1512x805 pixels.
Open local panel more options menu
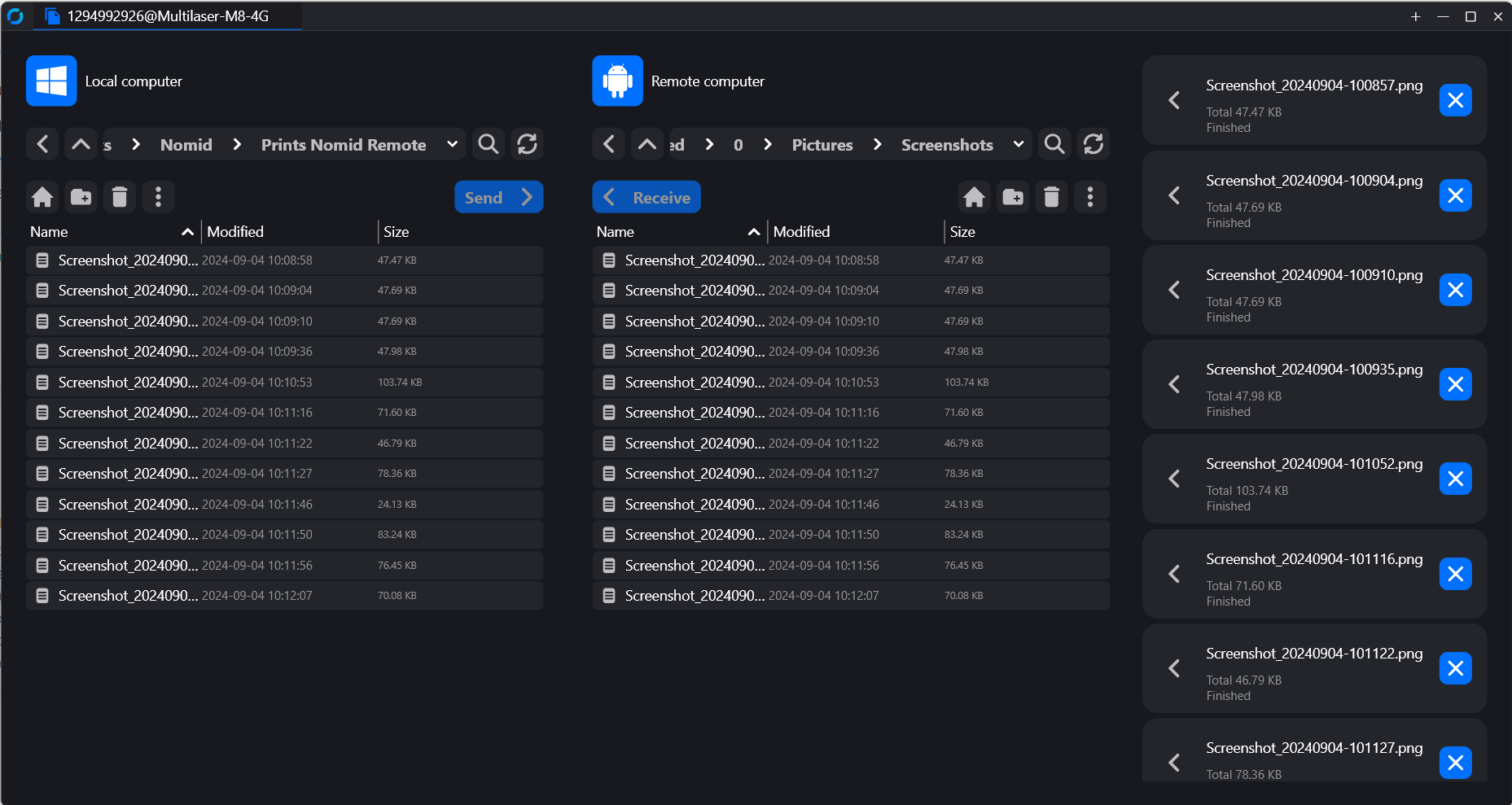point(158,197)
